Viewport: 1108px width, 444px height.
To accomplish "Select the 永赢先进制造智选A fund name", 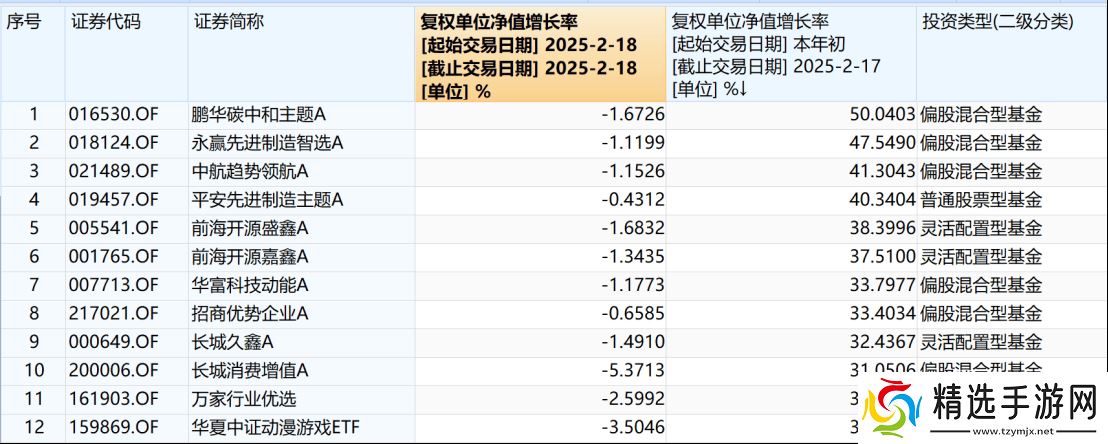I will 267,143.
